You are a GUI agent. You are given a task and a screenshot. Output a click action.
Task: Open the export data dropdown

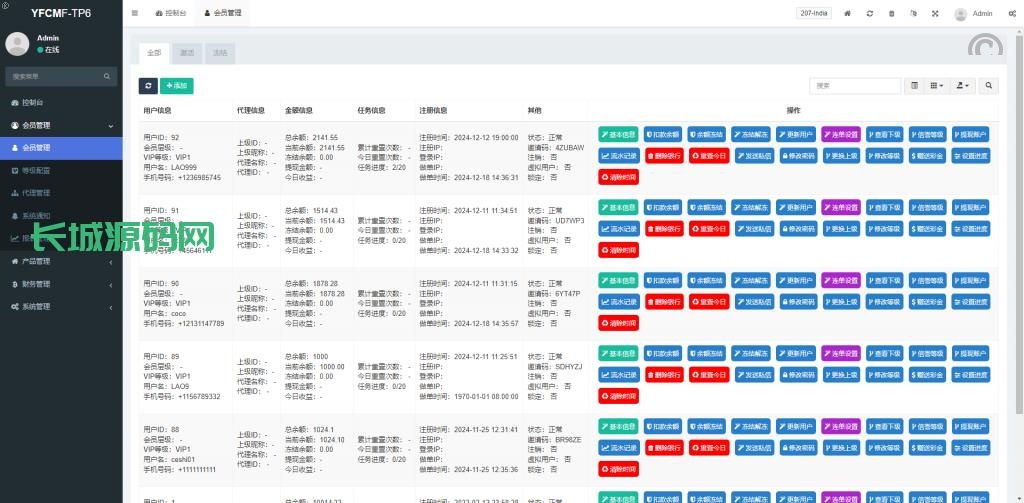pyautogui.click(x=963, y=86)
